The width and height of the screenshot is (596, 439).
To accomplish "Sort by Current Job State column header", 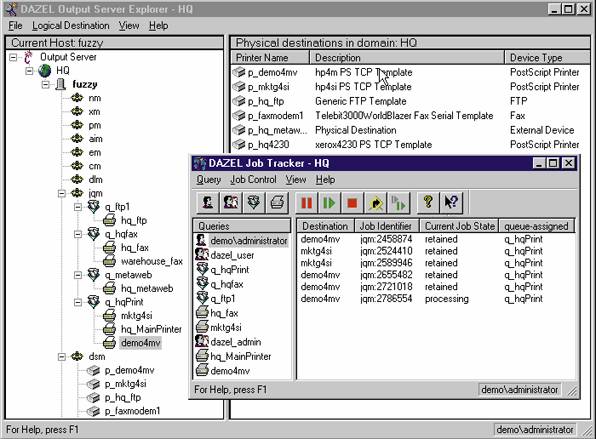I will point(459,226).
